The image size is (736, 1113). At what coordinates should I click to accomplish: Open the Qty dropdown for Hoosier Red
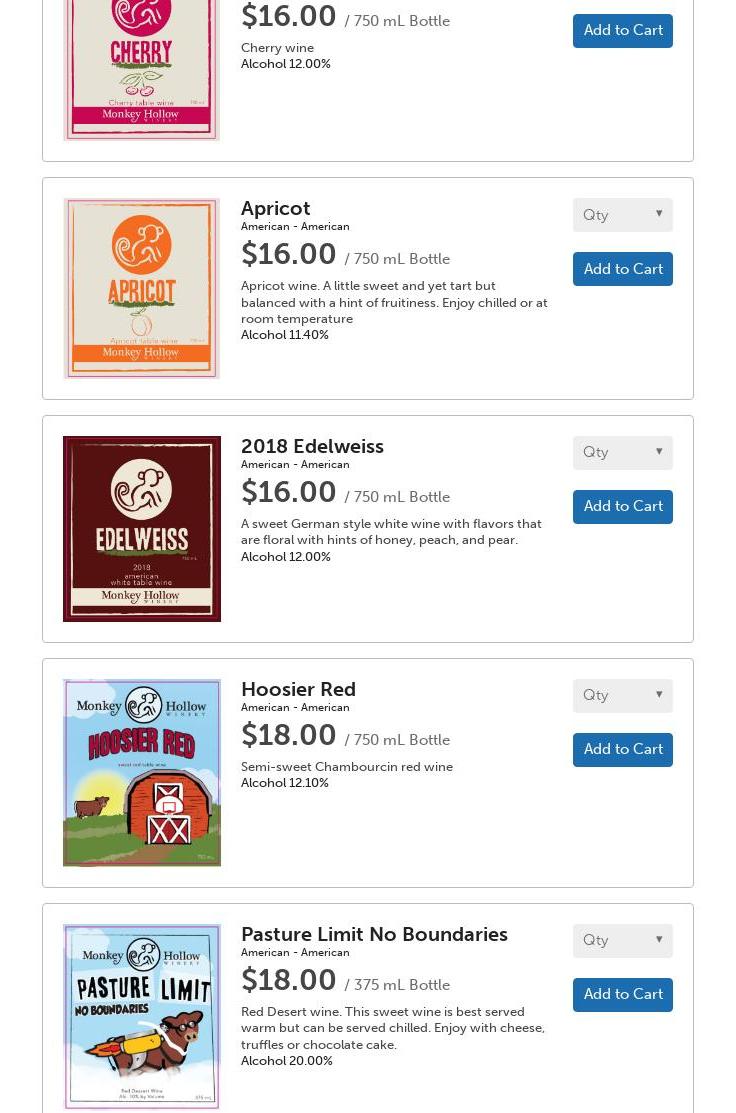(622, 696)
